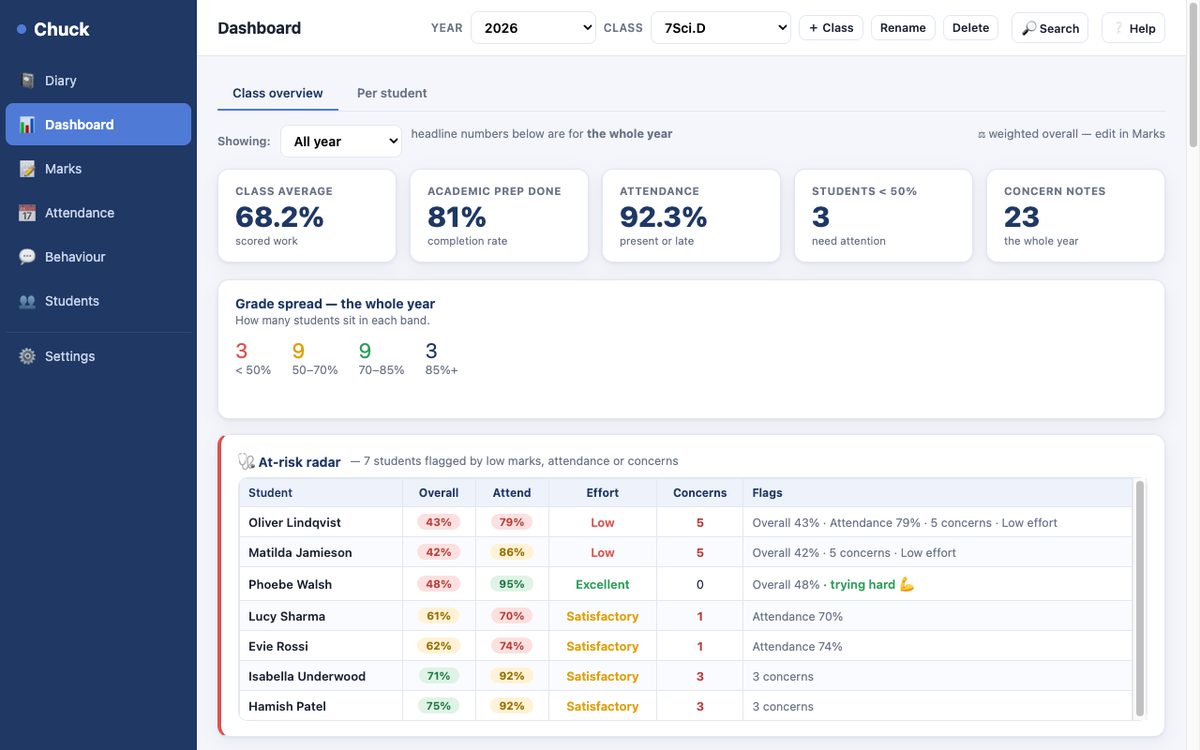
Task: Click the Concern Notes 23 card
Action: tap(1076, 216)
